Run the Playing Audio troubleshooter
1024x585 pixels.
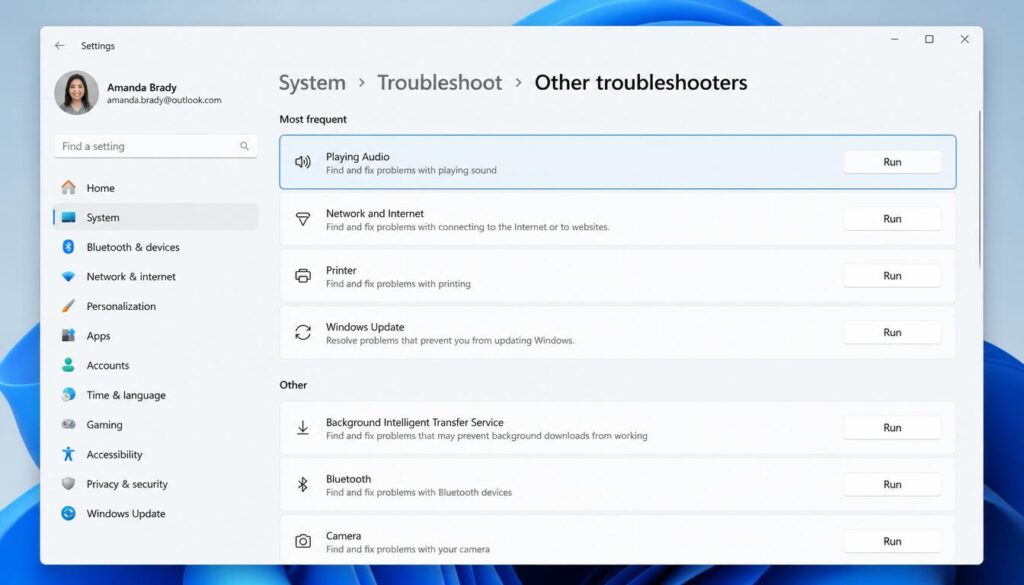point(892,162)
